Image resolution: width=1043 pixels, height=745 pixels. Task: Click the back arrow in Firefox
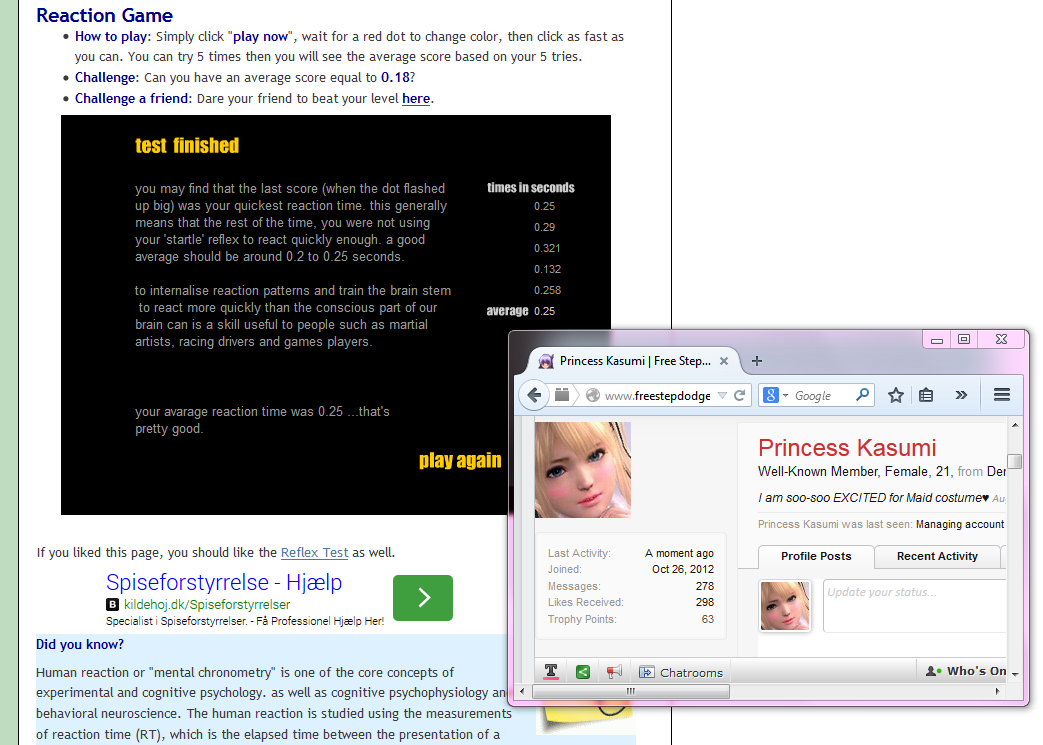click(x=533, y=395)
